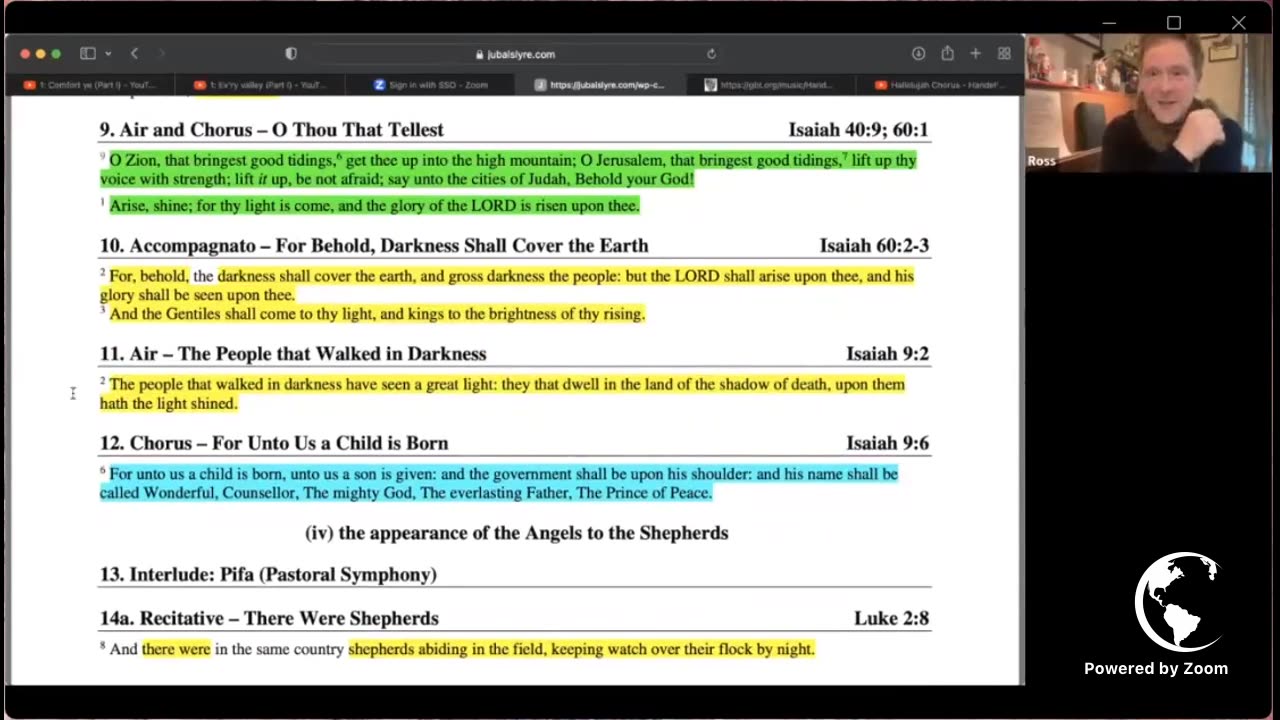Image resolution: width=1280 pixels, height=720 pixels.
Task: Click the macOS green zoom window button
Action: (x=56, y=54)
